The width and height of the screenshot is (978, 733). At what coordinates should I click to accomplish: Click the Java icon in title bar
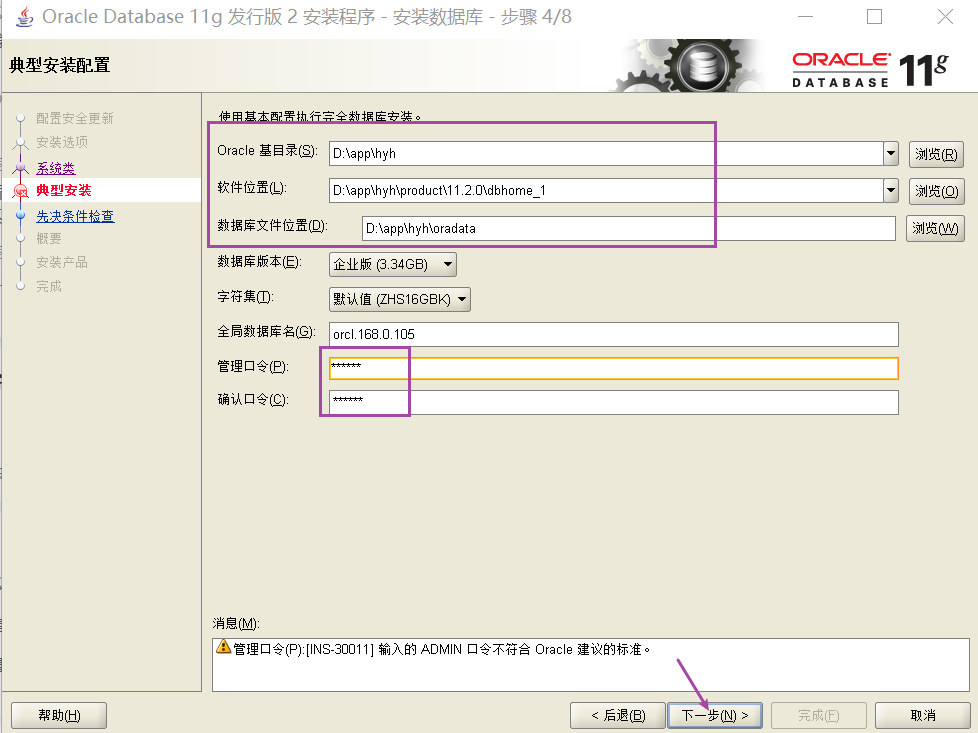click(x=24, y=17)
